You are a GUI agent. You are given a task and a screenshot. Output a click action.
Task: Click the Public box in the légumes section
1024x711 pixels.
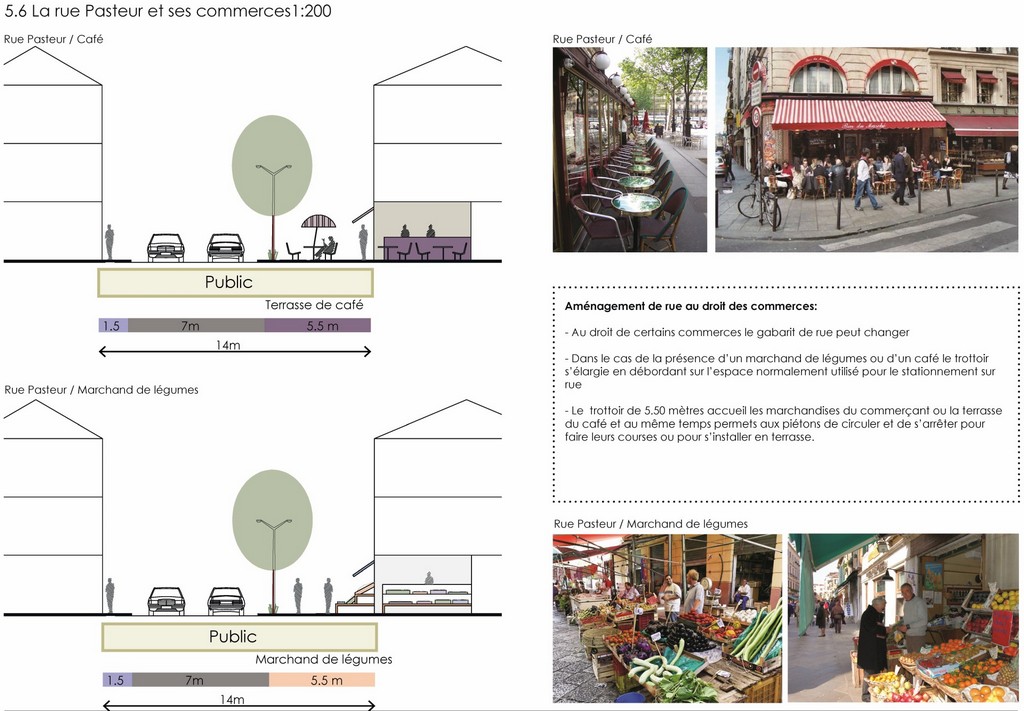pos(238,637)
